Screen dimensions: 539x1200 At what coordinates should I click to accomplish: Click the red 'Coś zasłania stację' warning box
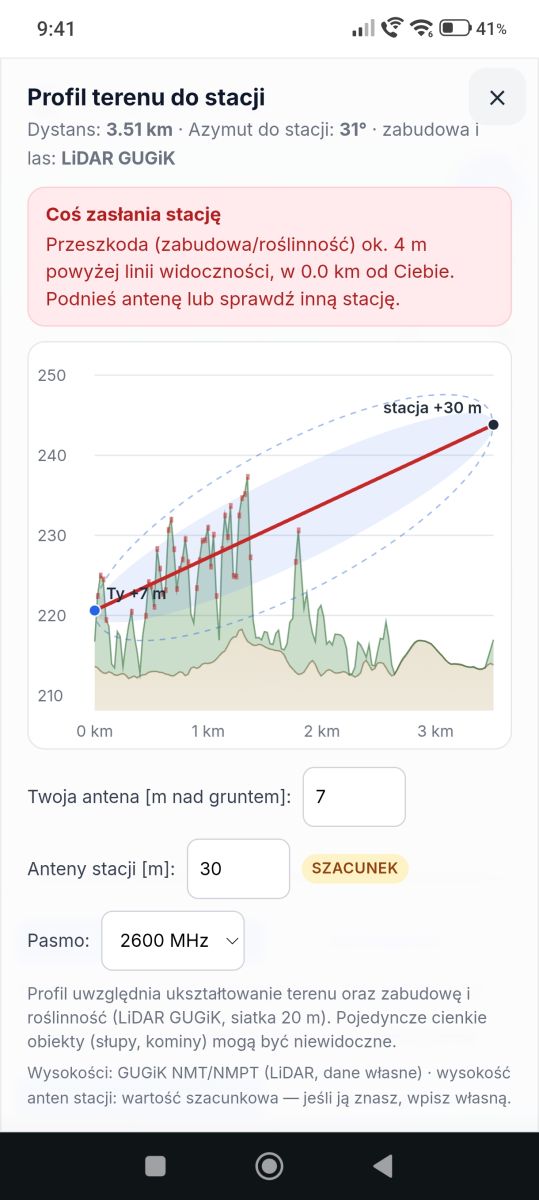point(269,256)
